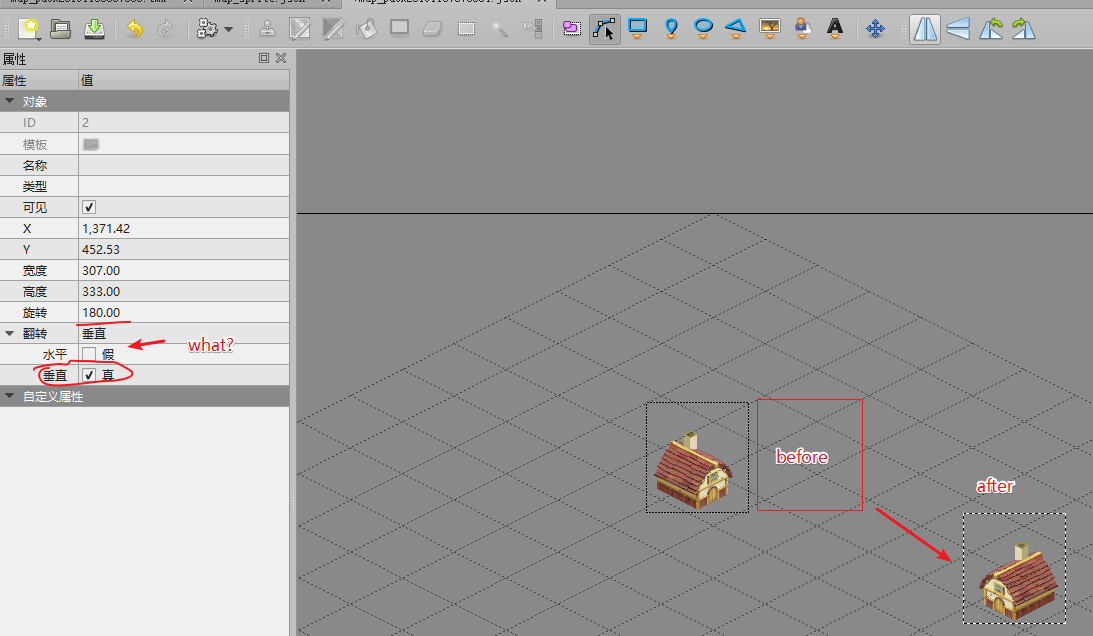1093x636 pixels.
Task: Click the 类型 value field
Action: pyautogui.click(x=184, y=186)
